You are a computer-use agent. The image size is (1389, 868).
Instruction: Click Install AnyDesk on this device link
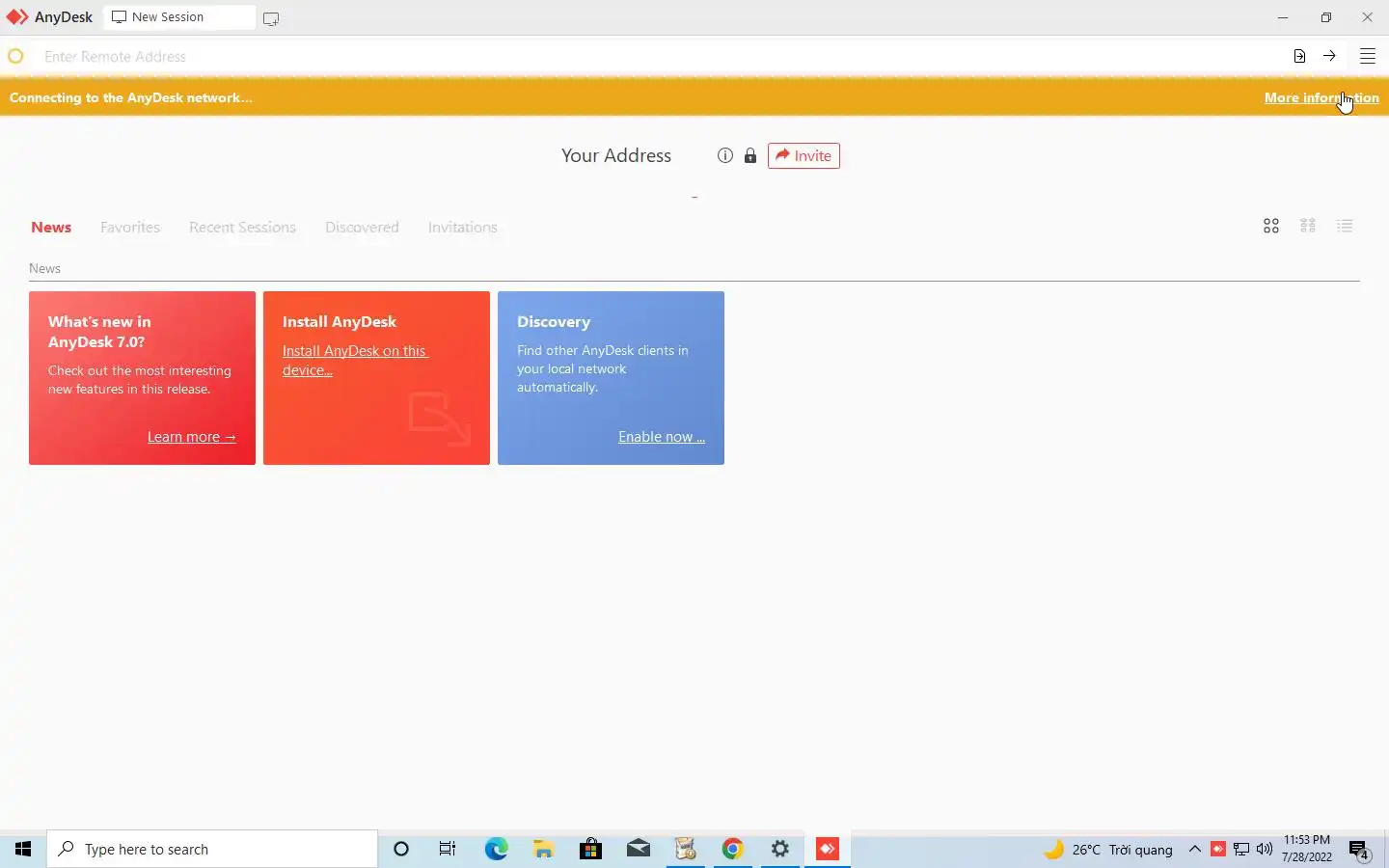tap(355, 360)
